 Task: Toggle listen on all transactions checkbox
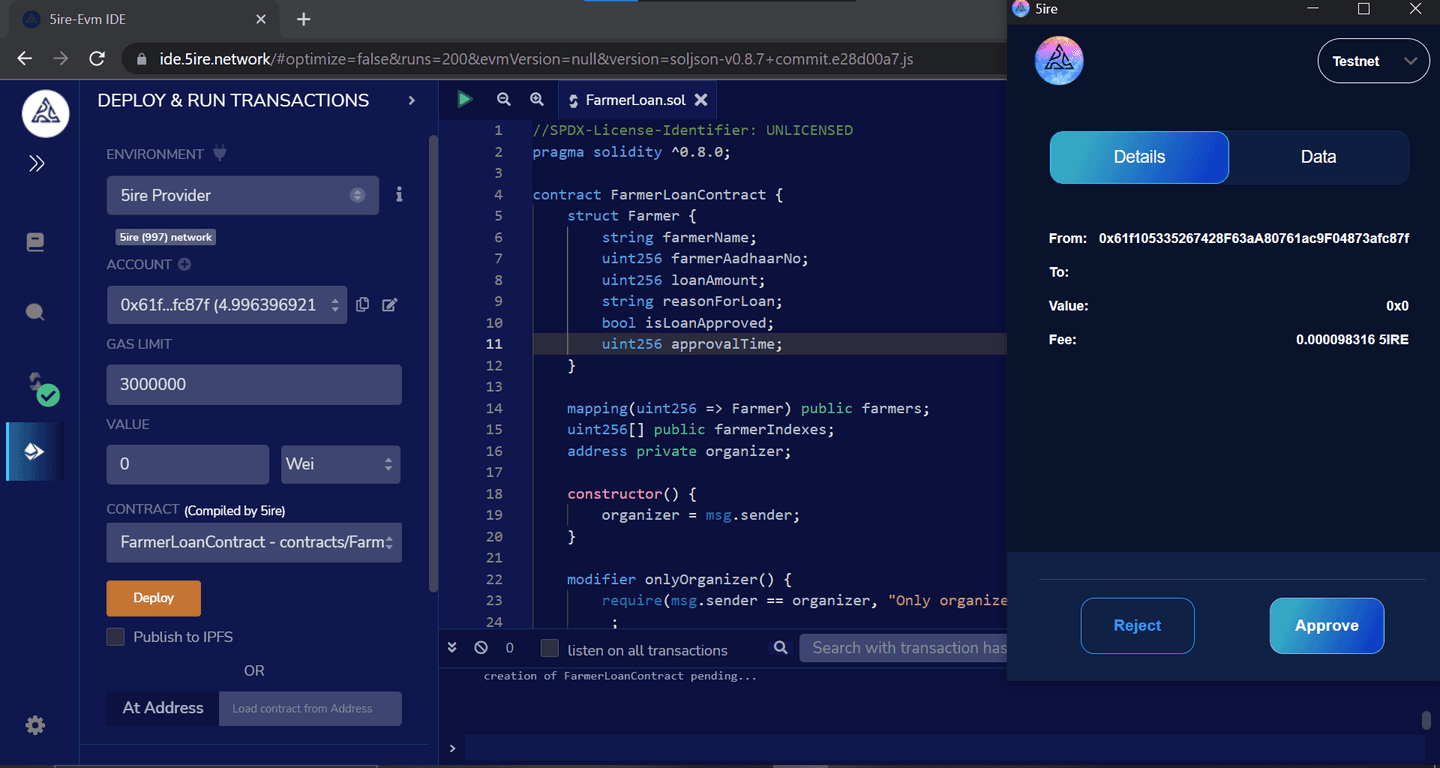point(549,649)
